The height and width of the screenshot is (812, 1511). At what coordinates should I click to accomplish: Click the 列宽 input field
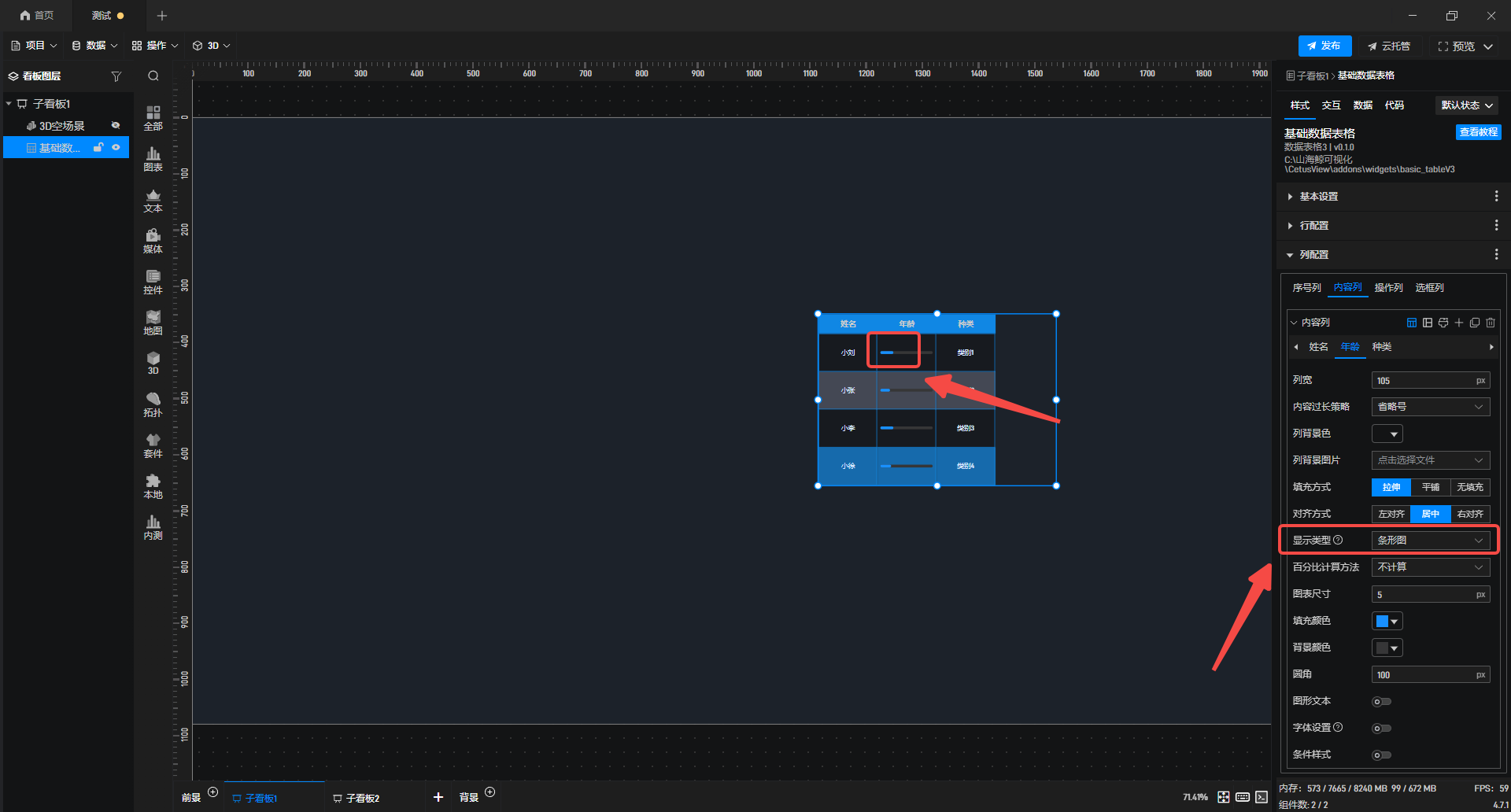(x=1423, y=381)
